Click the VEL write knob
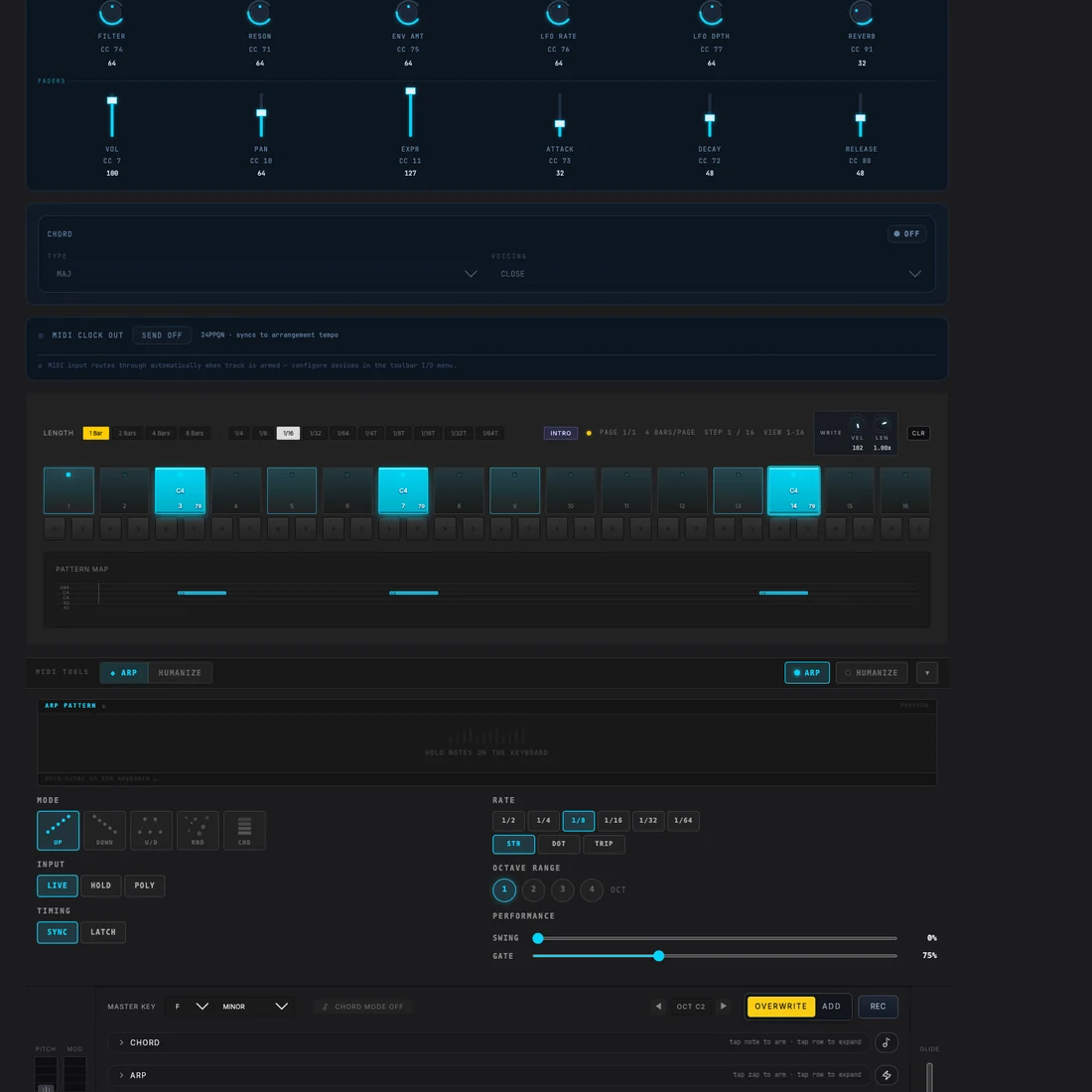The width and height of the screenshot is (1092, 1092). 858,425
